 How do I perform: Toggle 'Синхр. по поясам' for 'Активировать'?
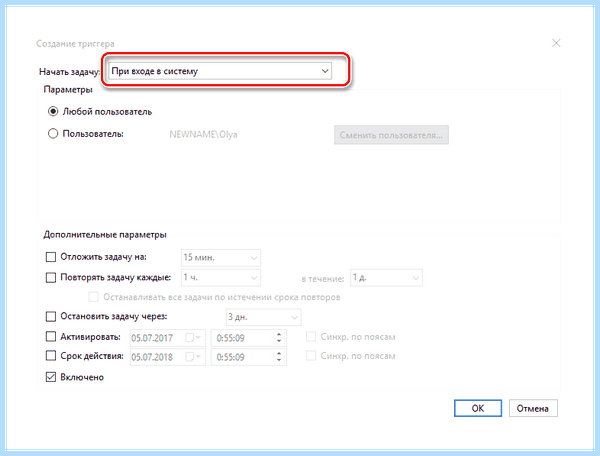point(311,337)
